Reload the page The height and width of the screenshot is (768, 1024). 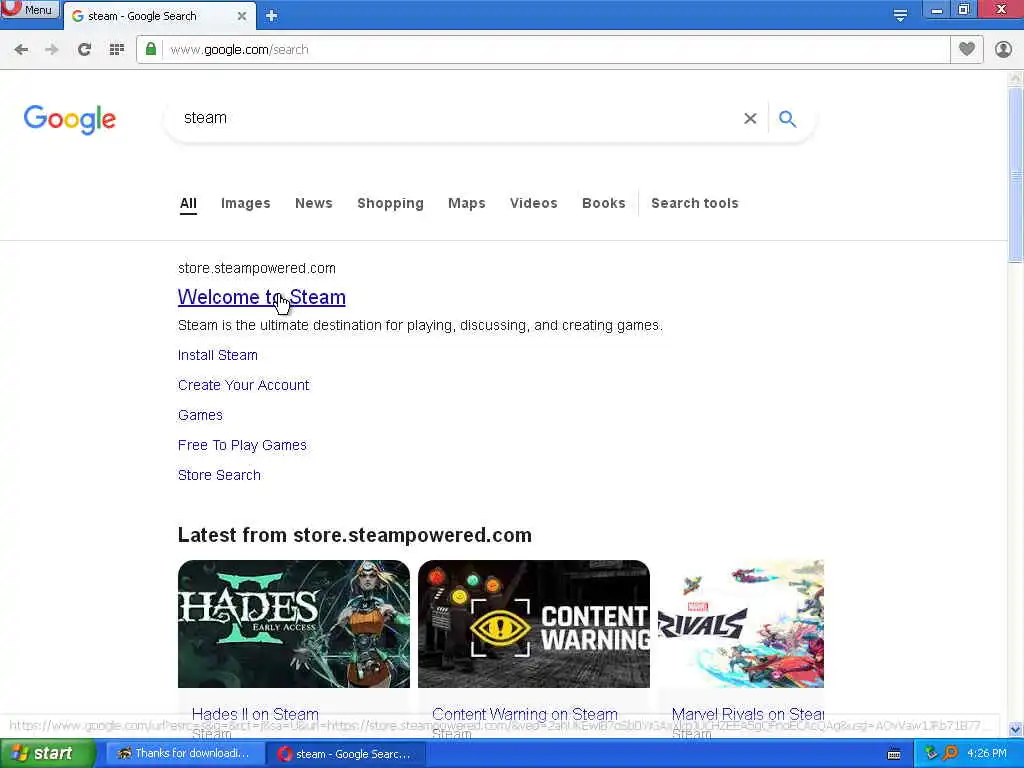[x=84, y=50]
